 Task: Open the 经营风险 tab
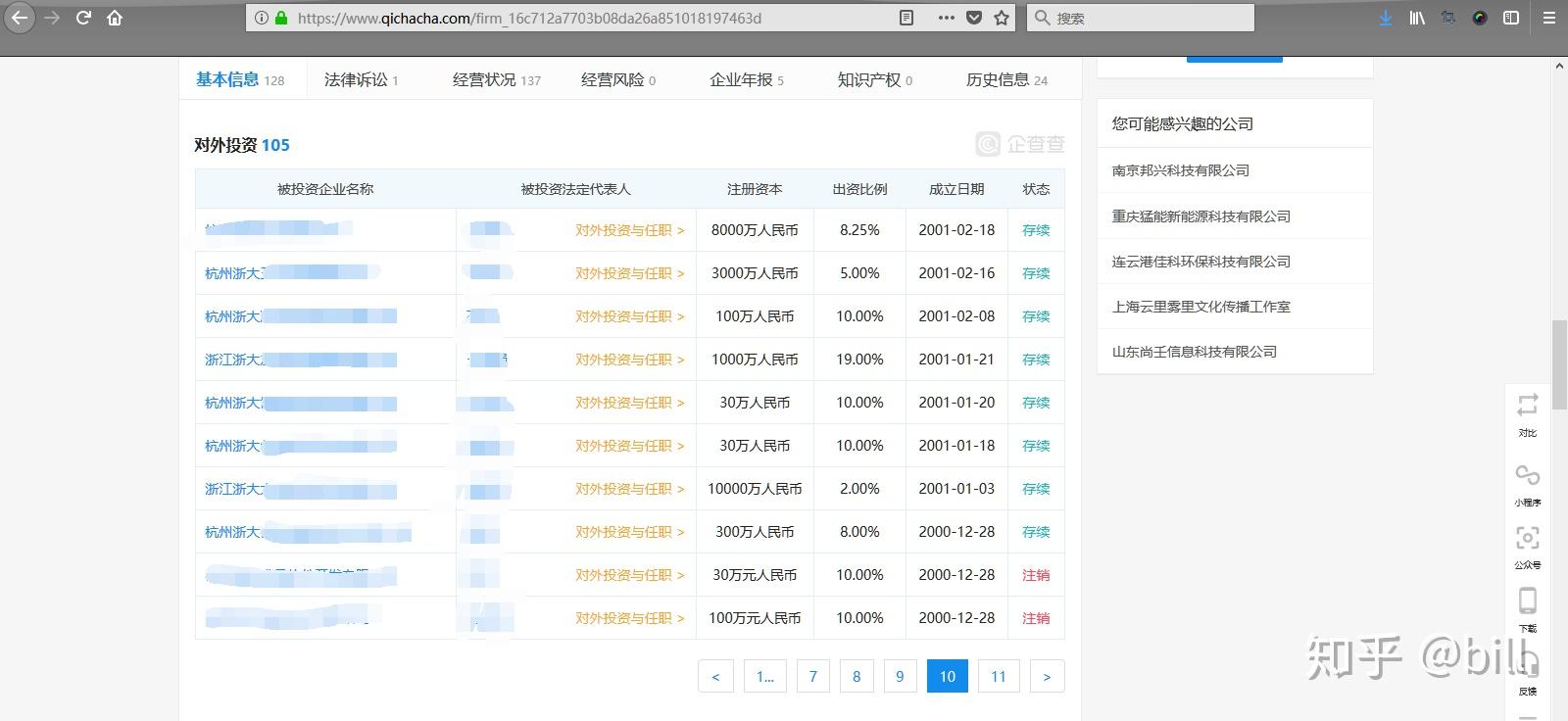[x=618, y=80]
